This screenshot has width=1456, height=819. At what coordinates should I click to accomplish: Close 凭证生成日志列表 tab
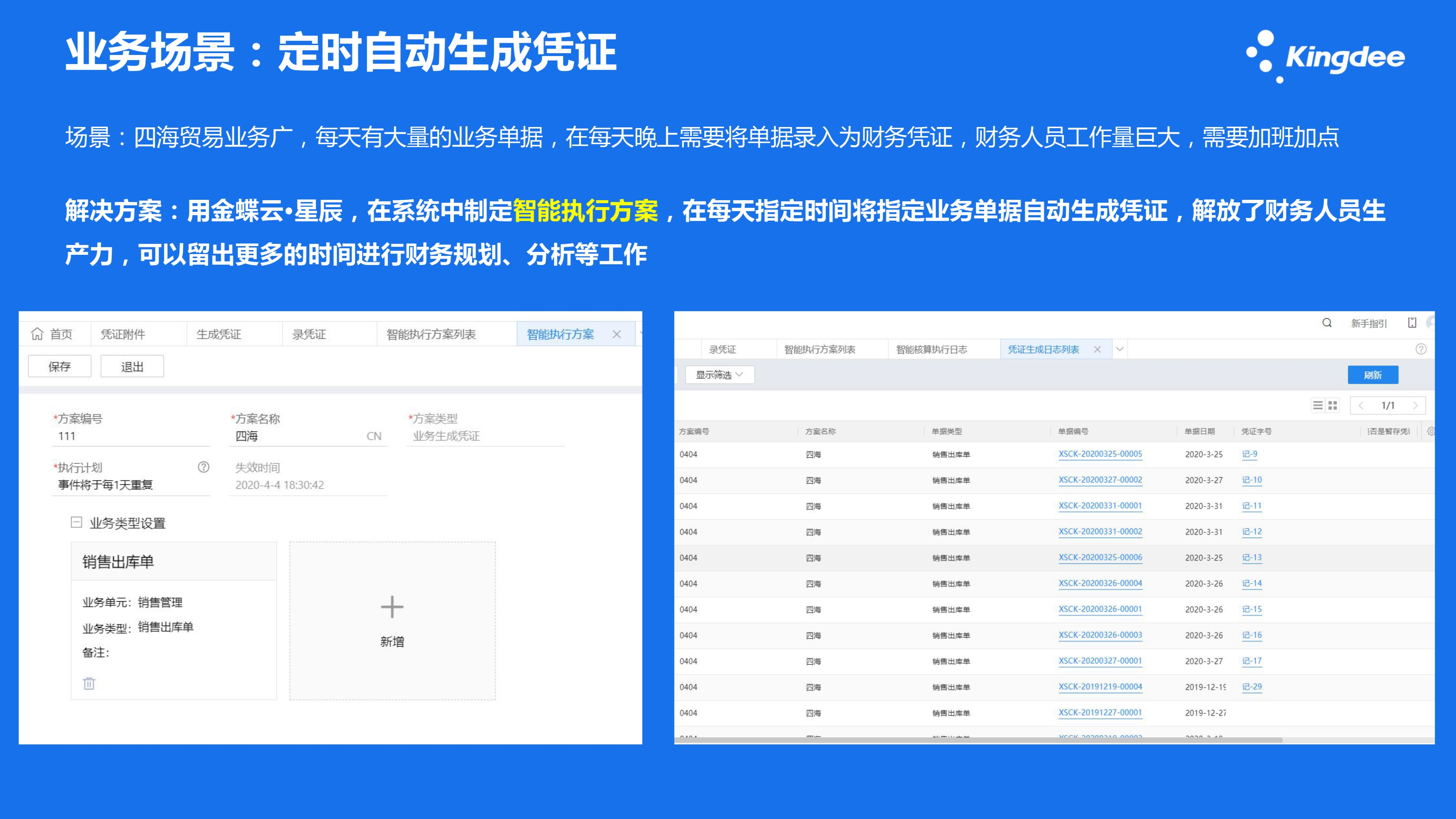[x=1097, y=349]
